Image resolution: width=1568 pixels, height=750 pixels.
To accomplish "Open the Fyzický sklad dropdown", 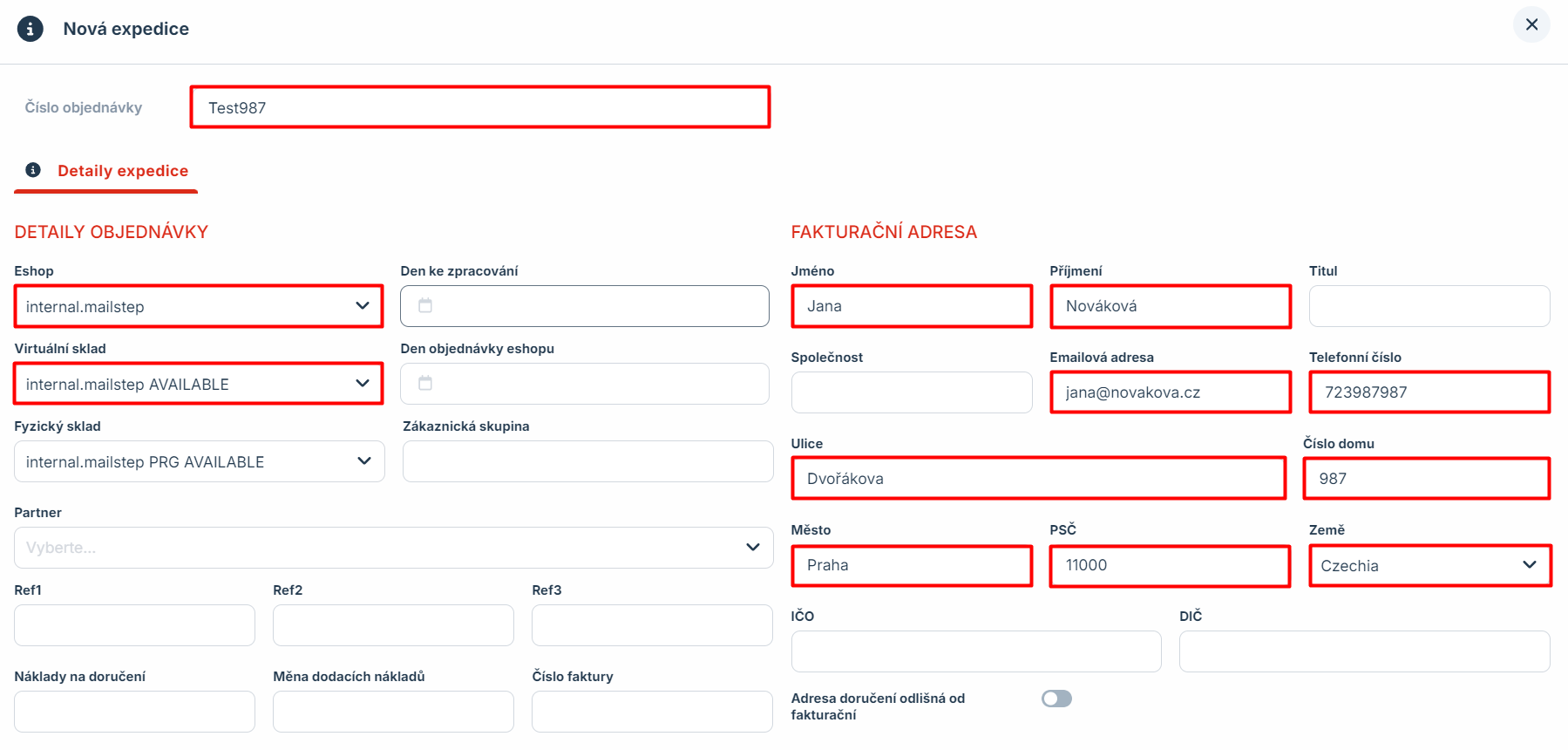I will 199,461.
